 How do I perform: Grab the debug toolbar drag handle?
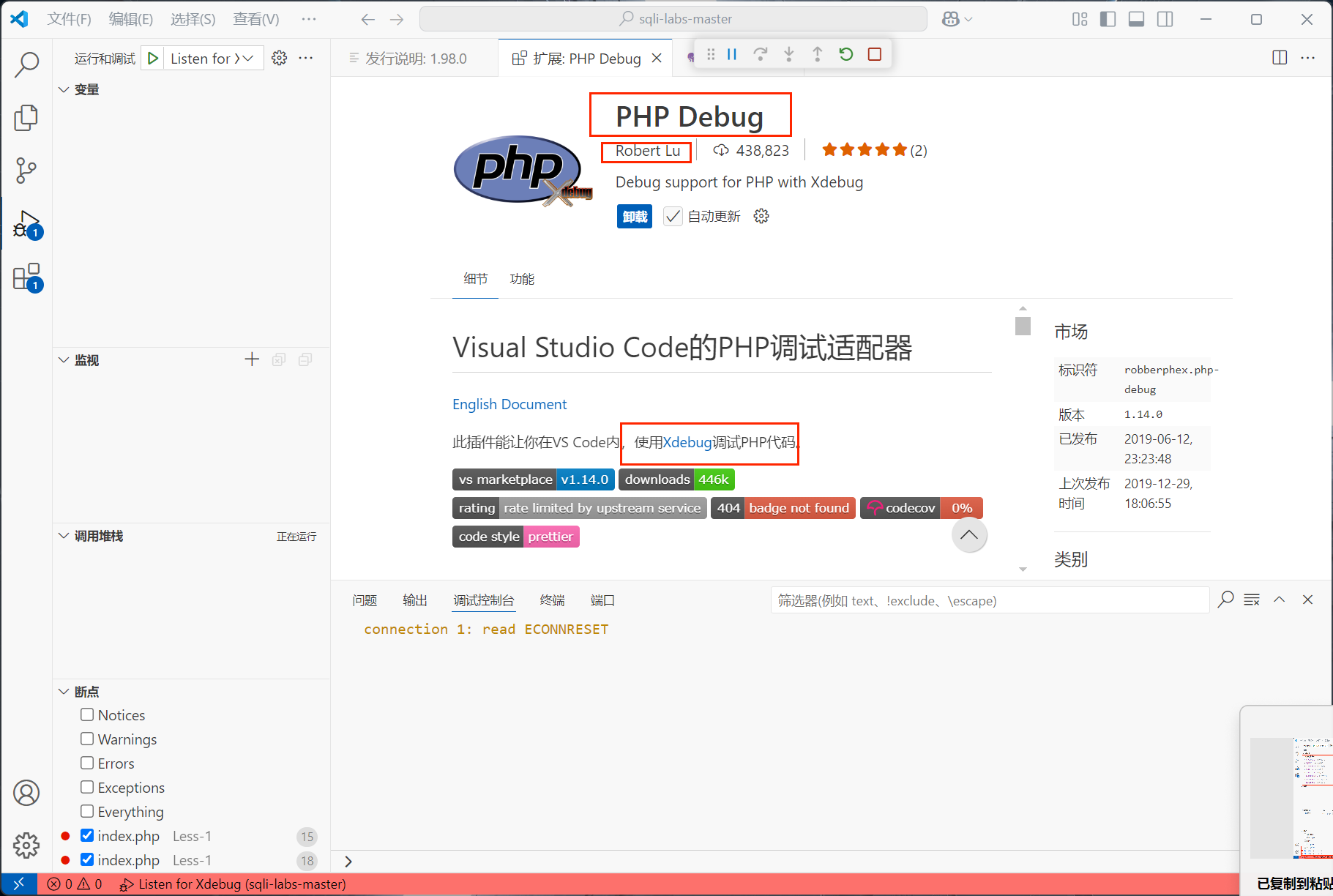click(710, 54)
